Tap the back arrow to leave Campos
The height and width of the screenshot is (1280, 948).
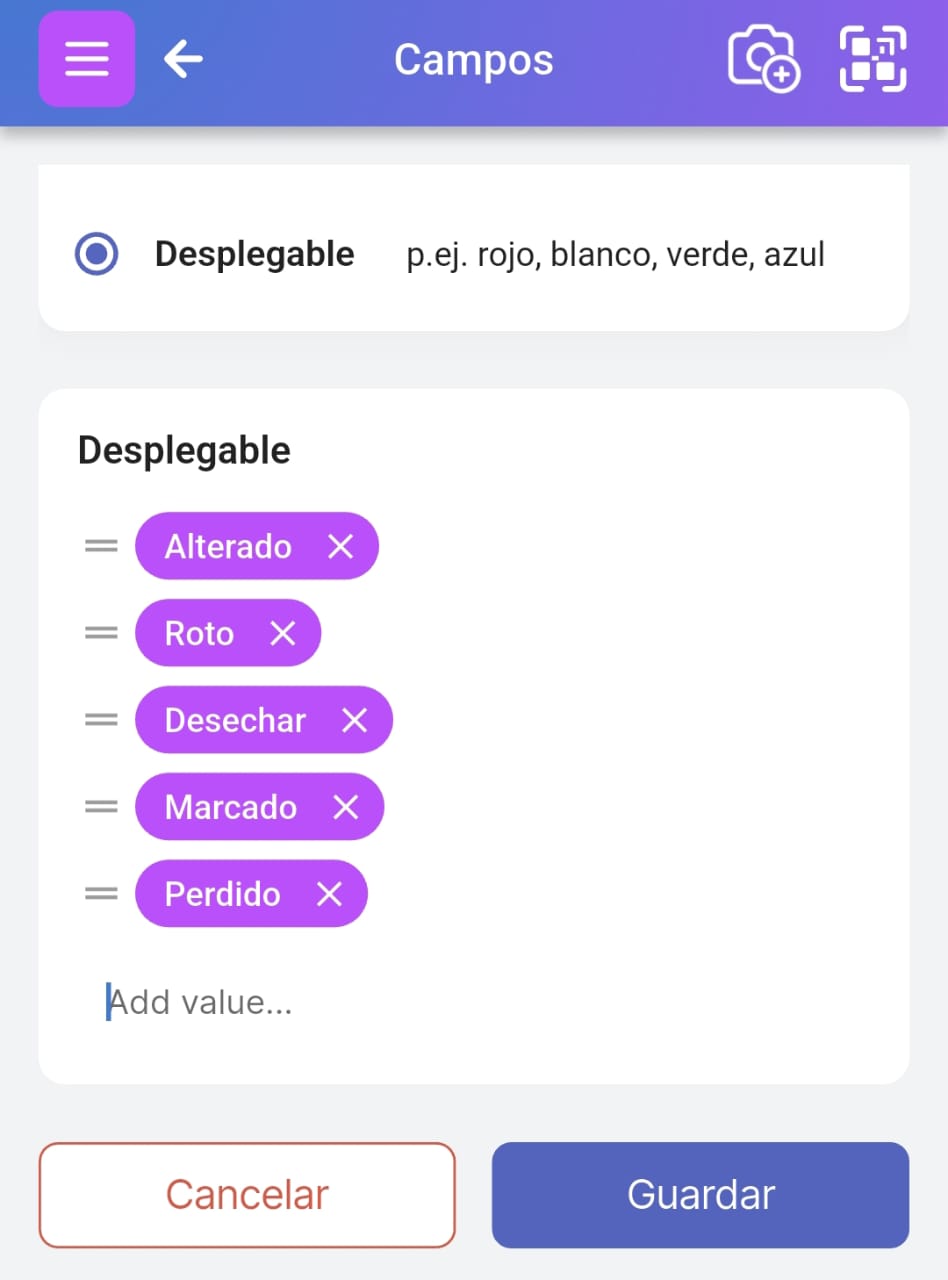pyautogui.click(x=182, y=59)
